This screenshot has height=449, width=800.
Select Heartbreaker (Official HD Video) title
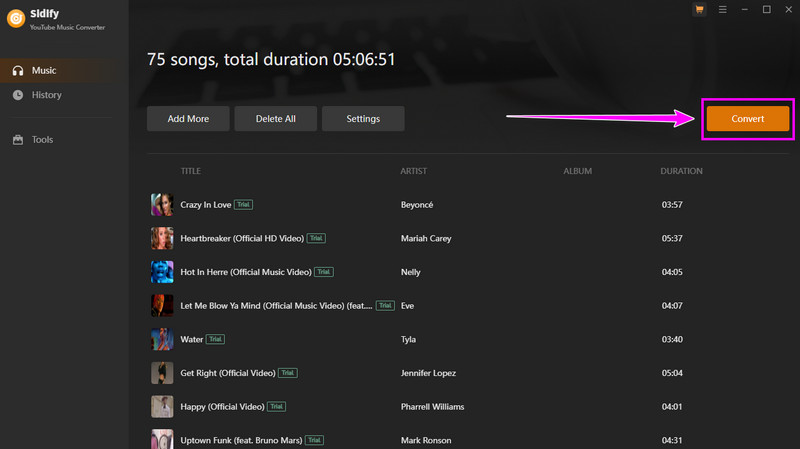tap(242, 238)
